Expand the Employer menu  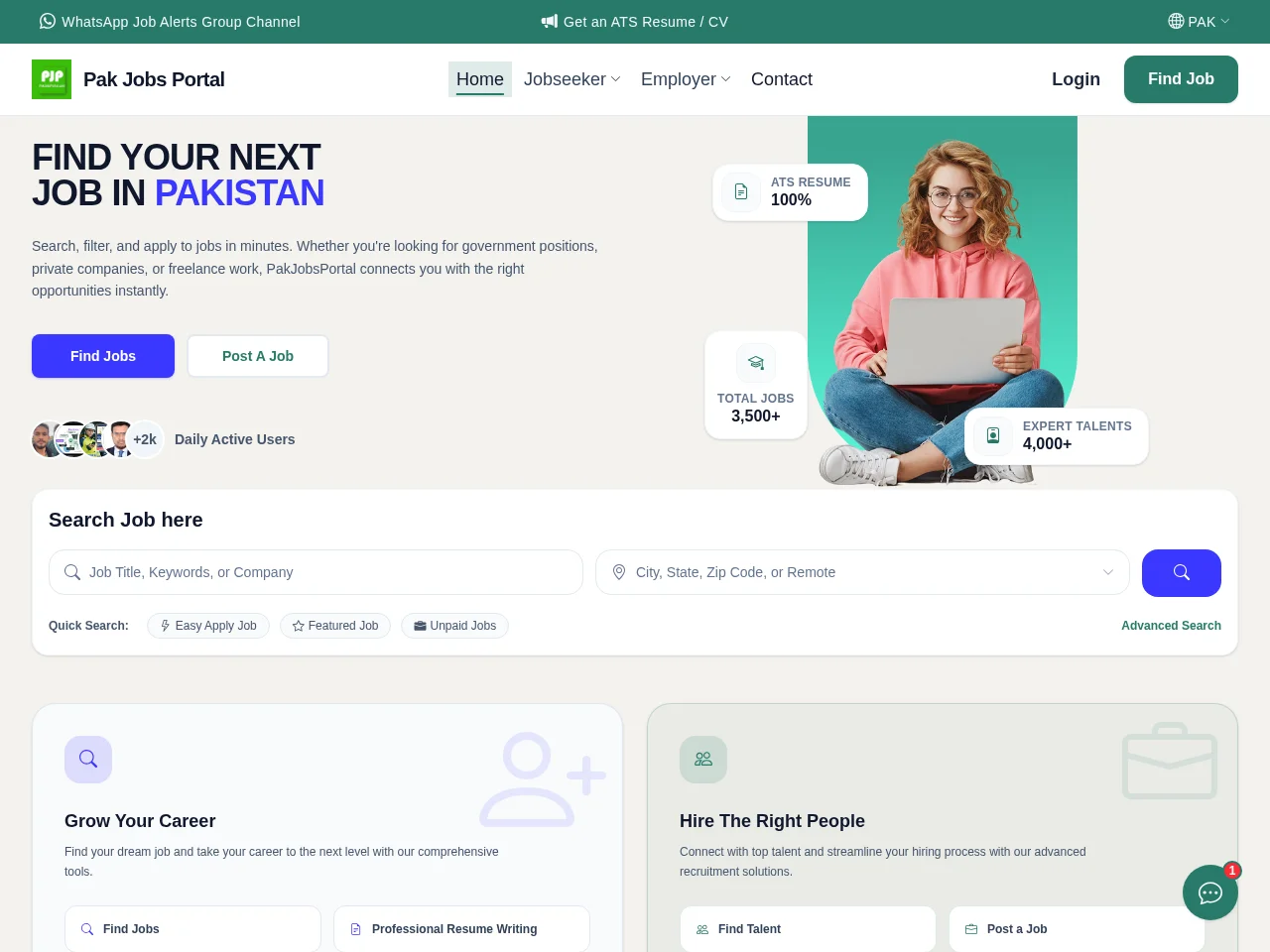click(686, 79)
